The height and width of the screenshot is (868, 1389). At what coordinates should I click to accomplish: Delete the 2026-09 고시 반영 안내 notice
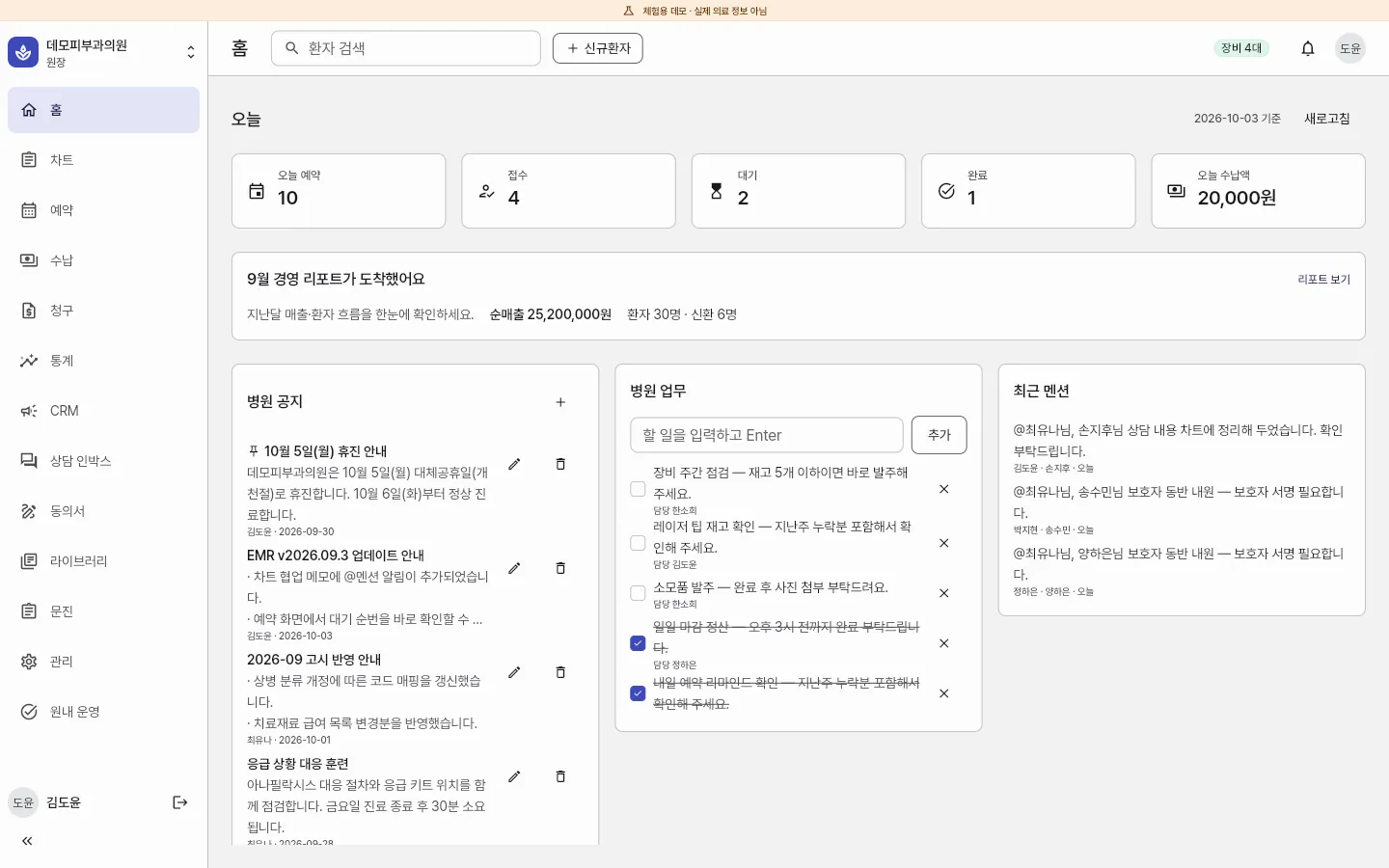point(560,672)
